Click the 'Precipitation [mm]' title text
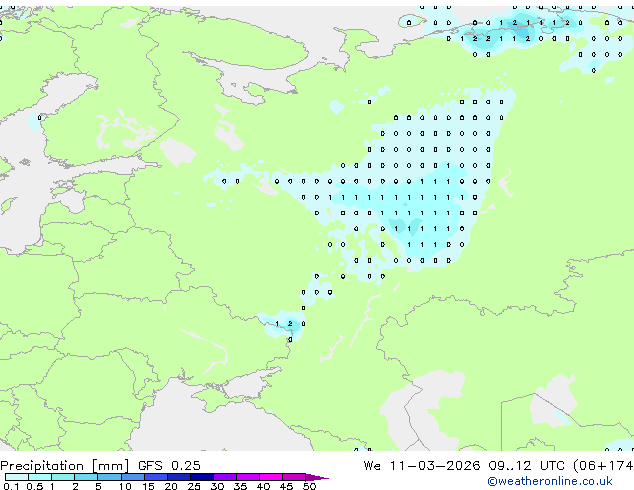Viewport: 634px width, 490px height. [65, 466]
